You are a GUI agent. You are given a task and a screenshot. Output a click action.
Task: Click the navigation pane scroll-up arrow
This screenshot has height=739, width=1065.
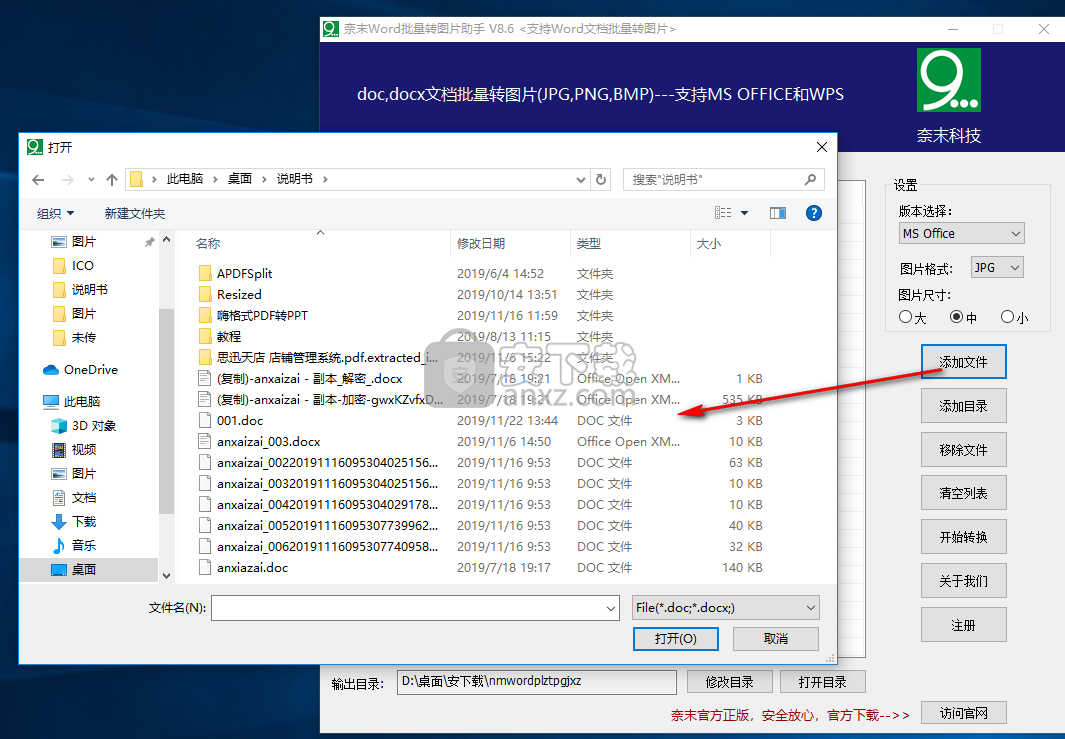[x=166, y=240]
